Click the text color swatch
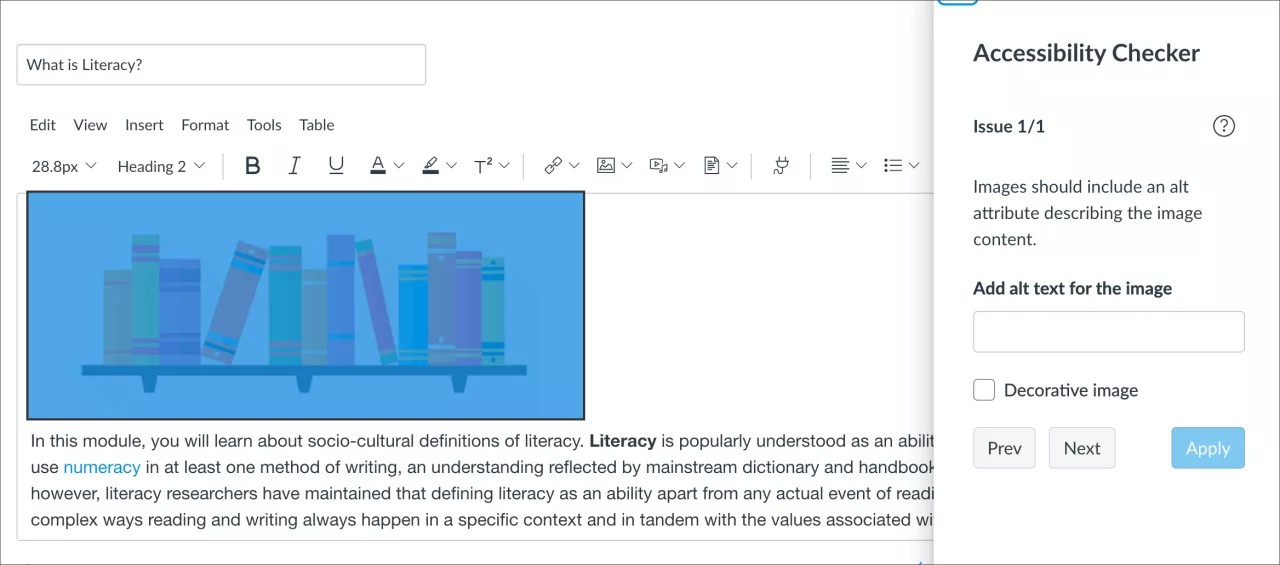 (x=378, y=166)
